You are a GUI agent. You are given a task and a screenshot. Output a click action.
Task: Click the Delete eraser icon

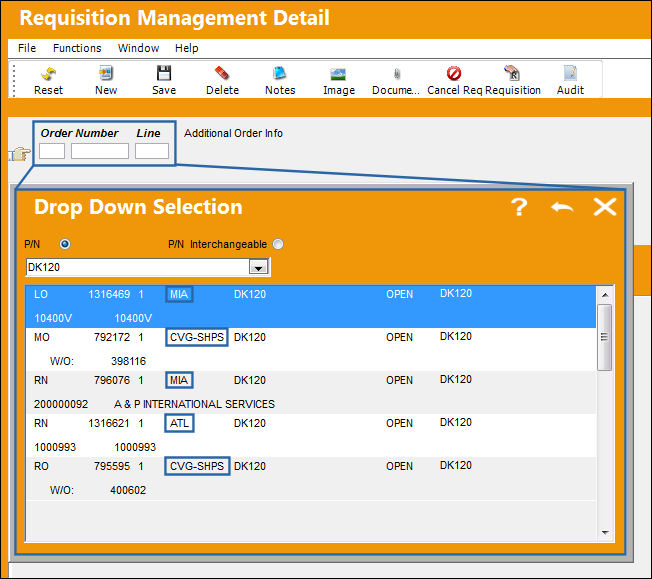pos(222,81)
